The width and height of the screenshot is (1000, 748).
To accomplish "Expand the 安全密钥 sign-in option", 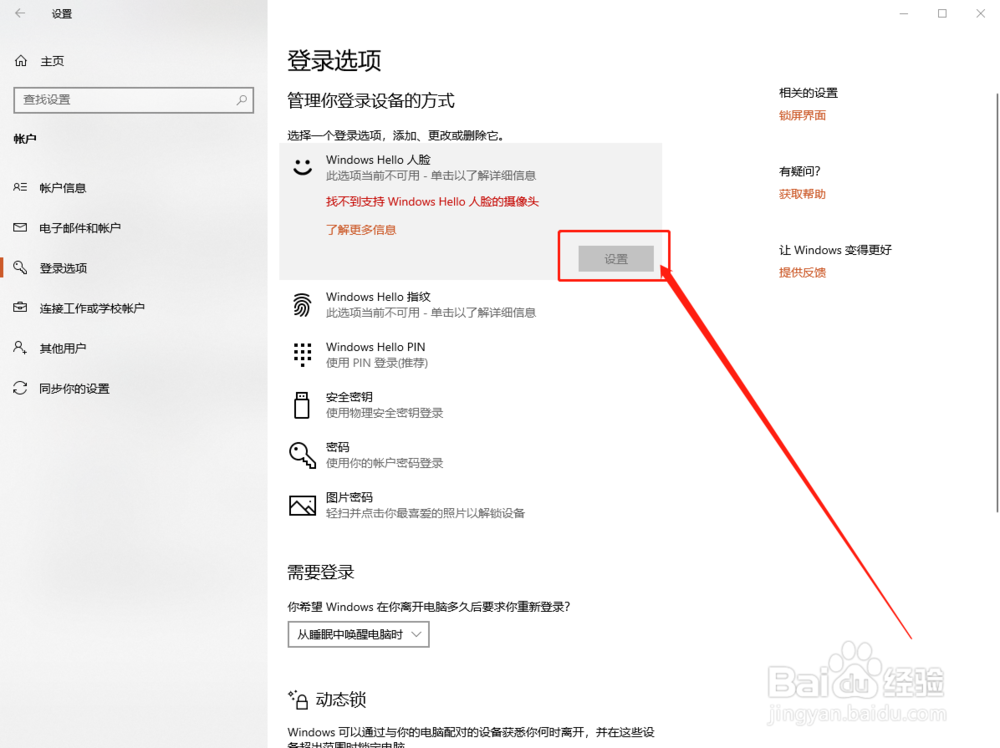I will tap(471, 405).
